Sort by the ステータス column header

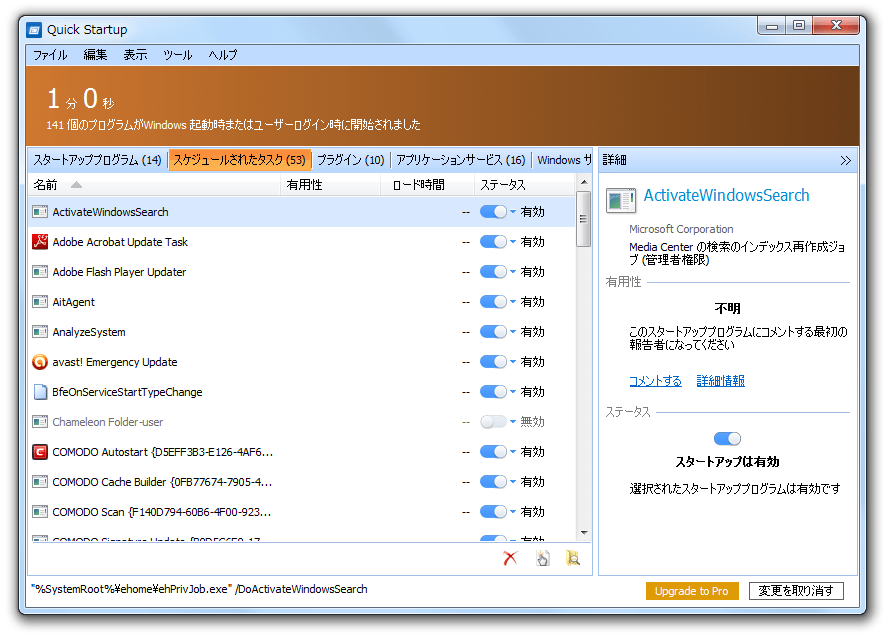(524, 185)
